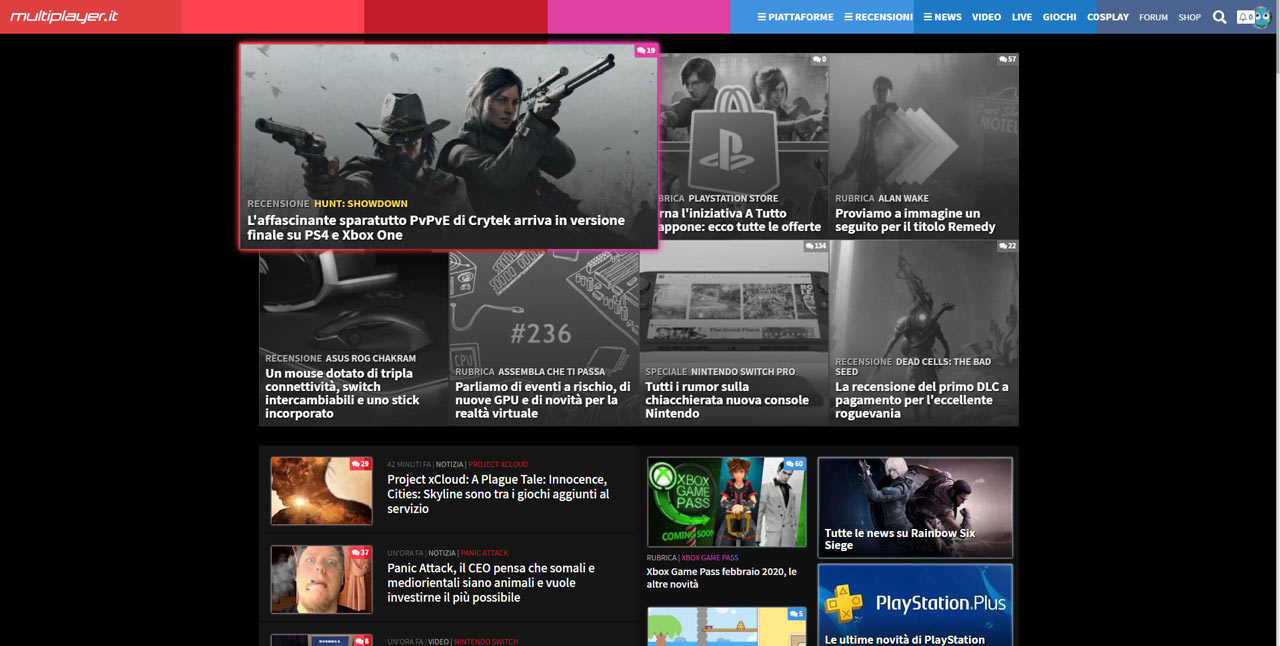Open the Shop link
Screen dimensions: 1280x646
pos(1189,17)
